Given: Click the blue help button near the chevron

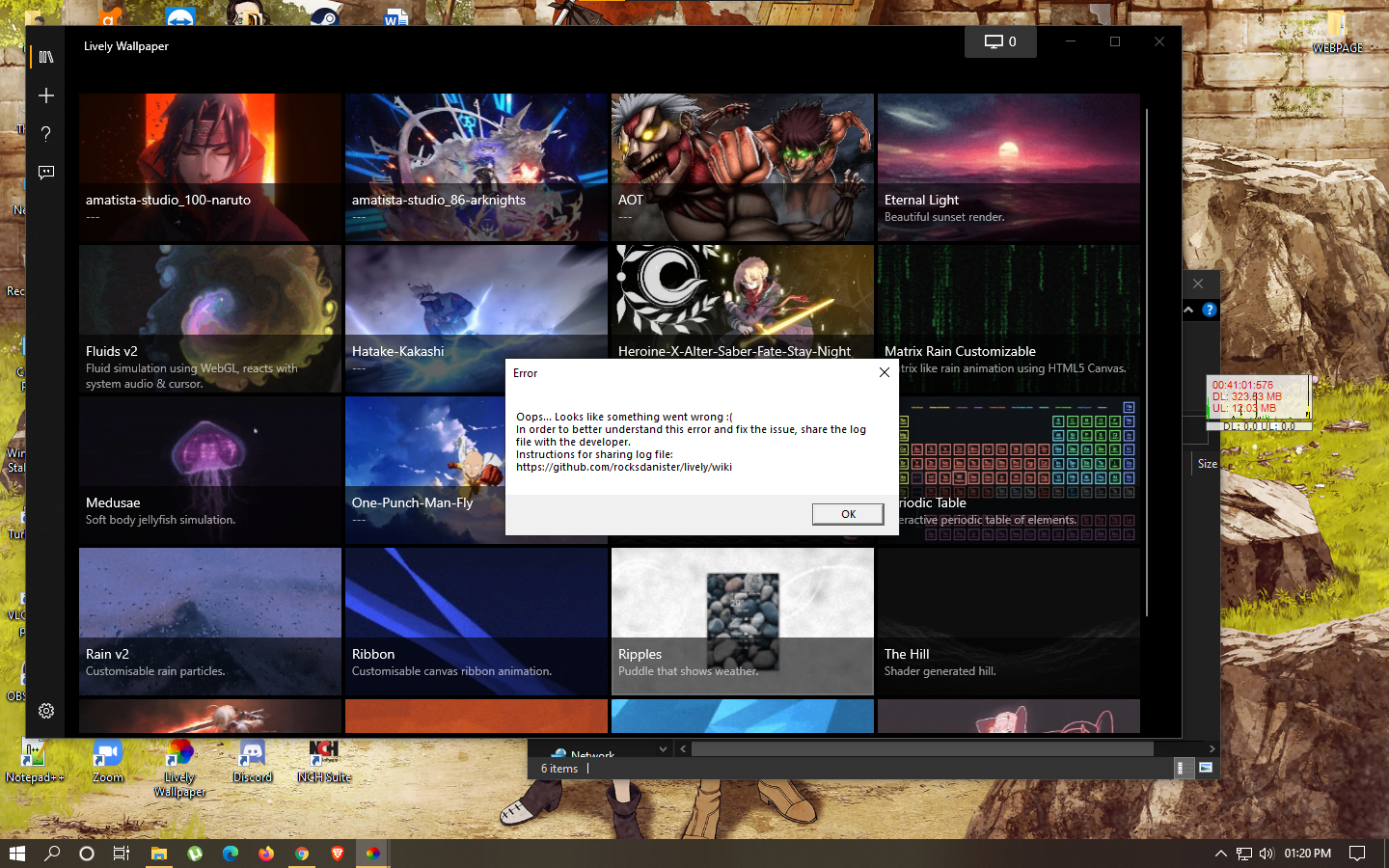Looking at the screenshot, I should coord(1209,310).
